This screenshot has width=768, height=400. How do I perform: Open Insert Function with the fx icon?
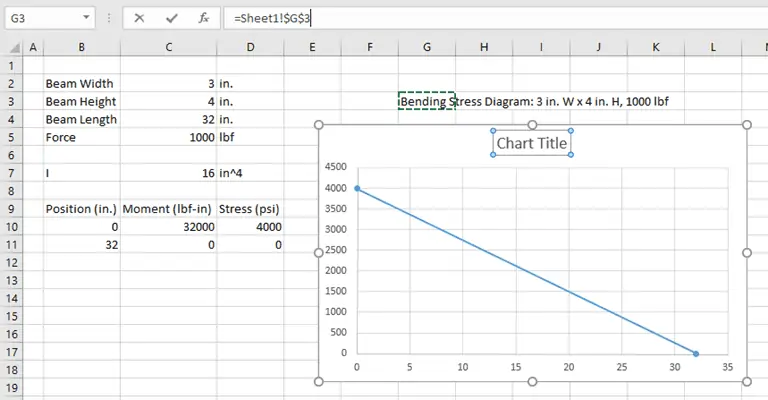204,19
